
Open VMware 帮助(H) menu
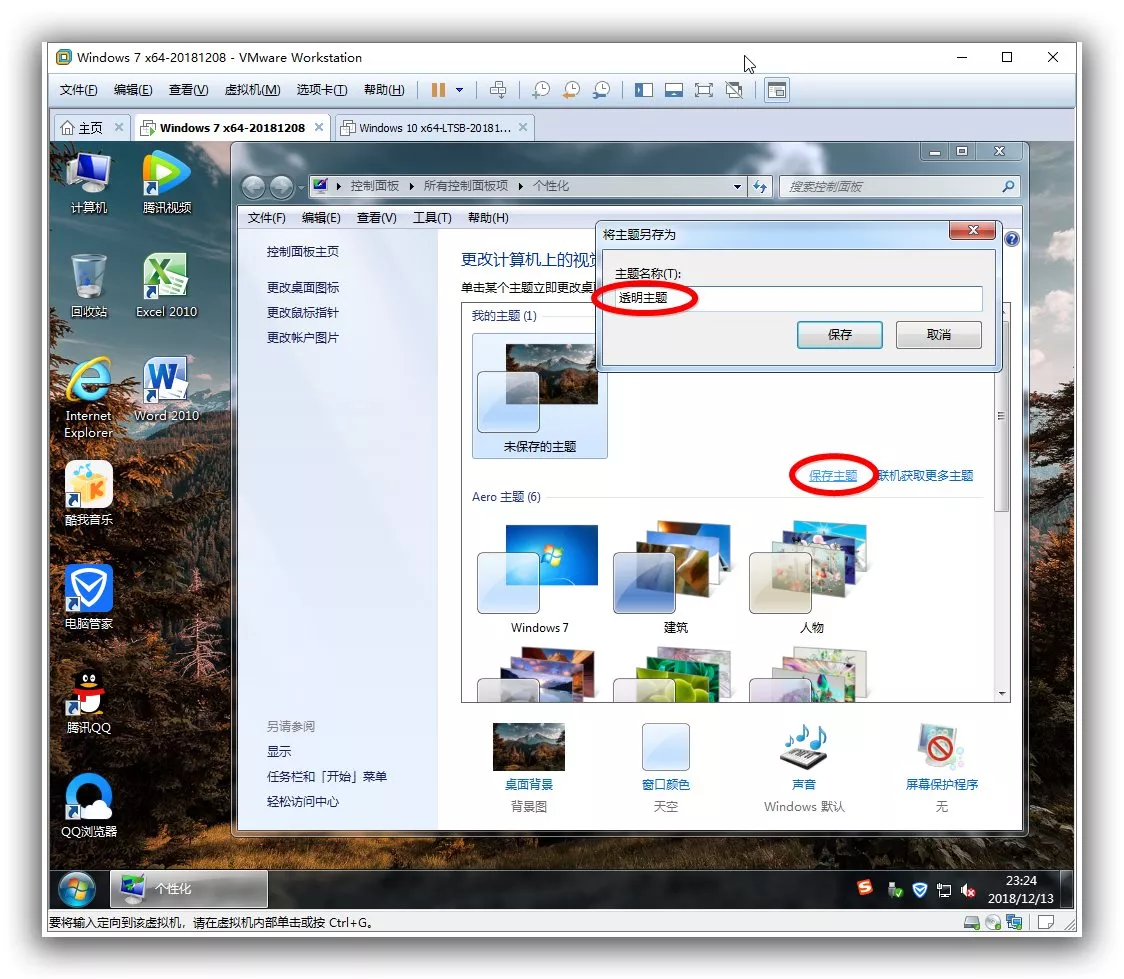384,90
